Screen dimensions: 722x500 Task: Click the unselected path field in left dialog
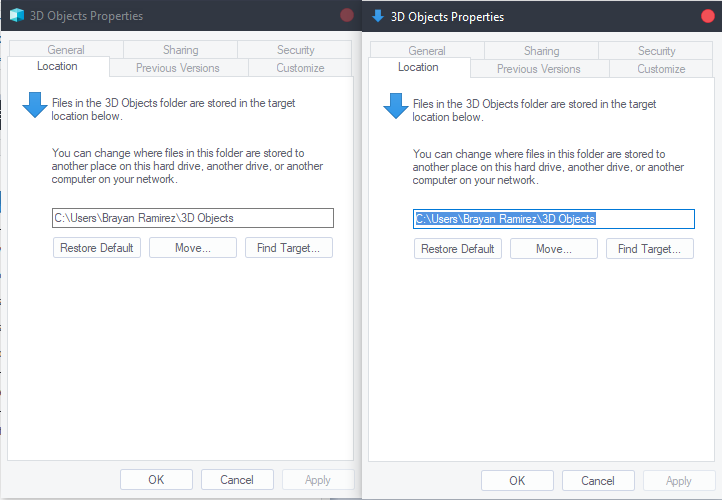pos(192,218)
